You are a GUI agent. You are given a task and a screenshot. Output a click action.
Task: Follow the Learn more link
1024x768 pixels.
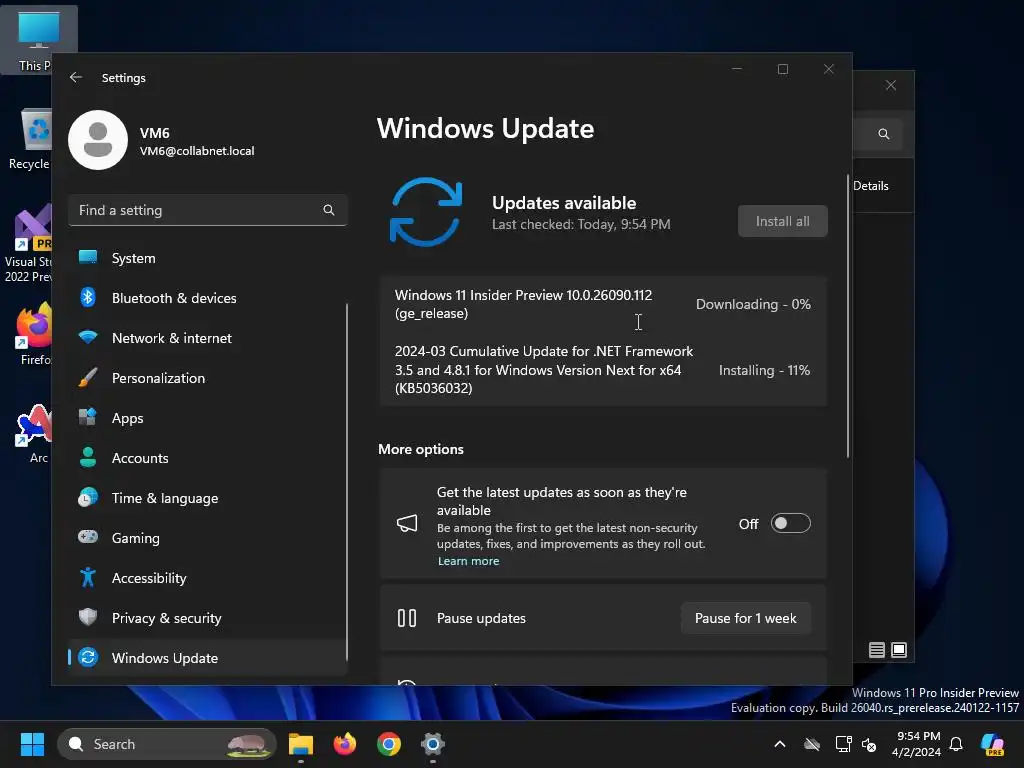(468, 561)
